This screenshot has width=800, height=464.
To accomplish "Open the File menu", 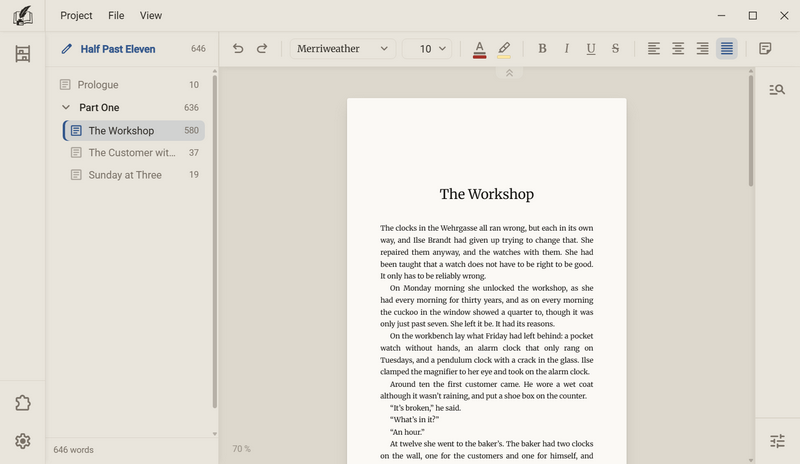I will pyautogui.click(x=116, y=15).
